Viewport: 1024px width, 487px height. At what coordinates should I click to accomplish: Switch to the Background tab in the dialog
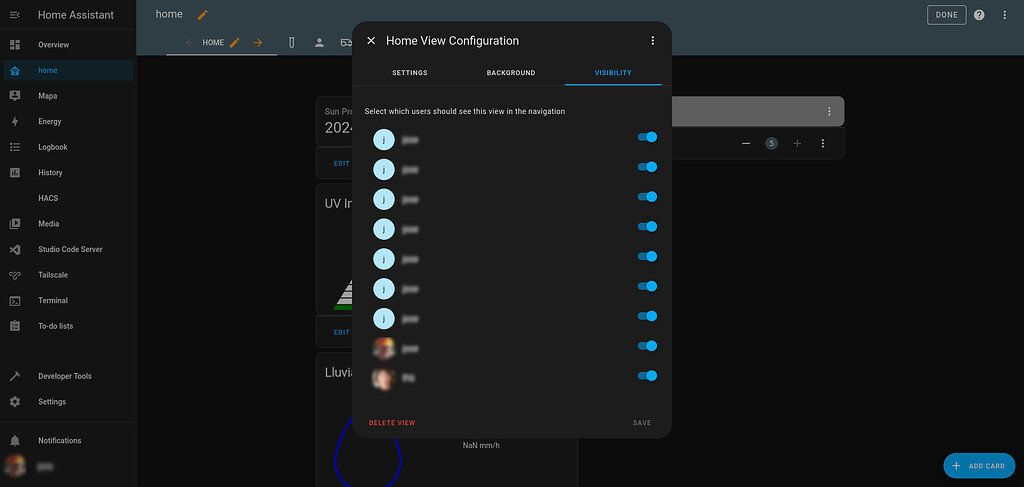tap(511, 72)
